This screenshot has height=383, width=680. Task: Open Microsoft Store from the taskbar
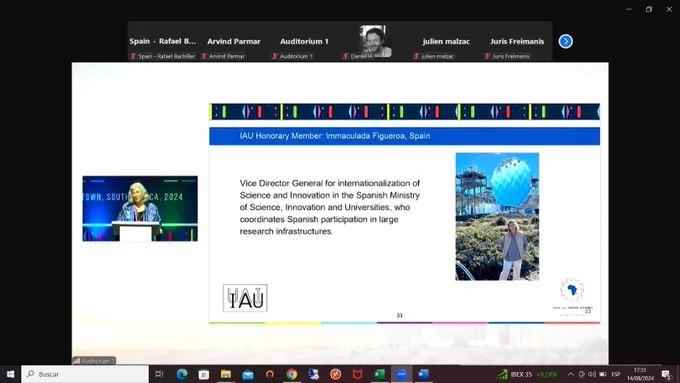(x=204, y=374)
